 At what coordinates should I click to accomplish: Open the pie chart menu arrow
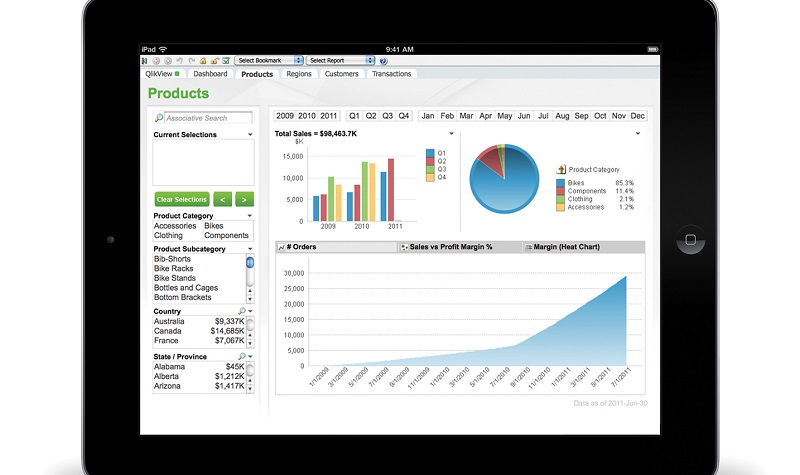coord(638,134)
